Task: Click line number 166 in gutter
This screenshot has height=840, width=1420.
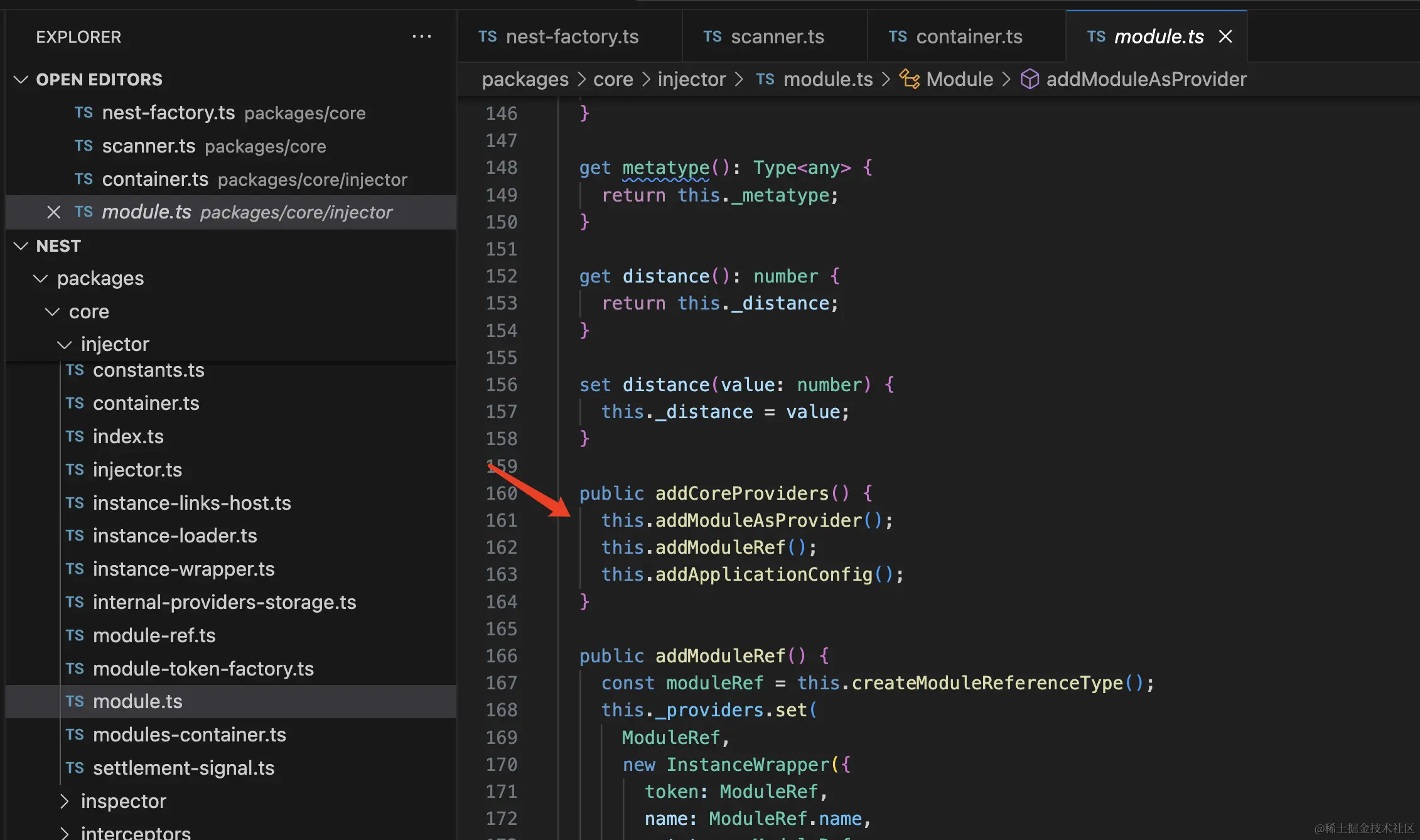Action: click(x=502, y=656)
